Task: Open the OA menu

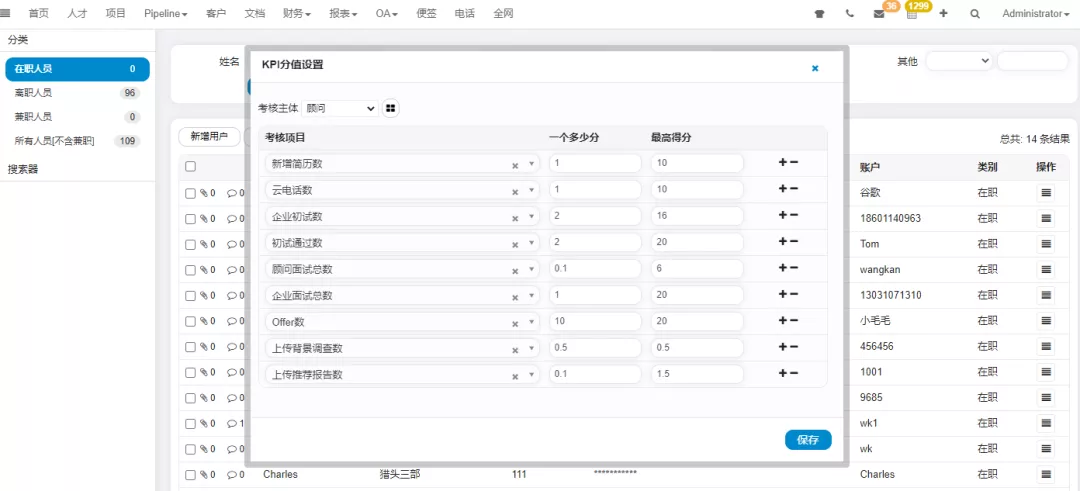Action: pos(387,14)
